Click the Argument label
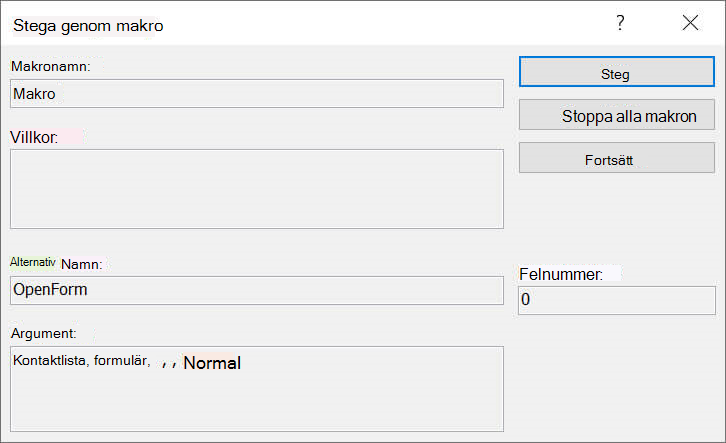This screenshot has height=443, width=726. (x=44, y=333)
